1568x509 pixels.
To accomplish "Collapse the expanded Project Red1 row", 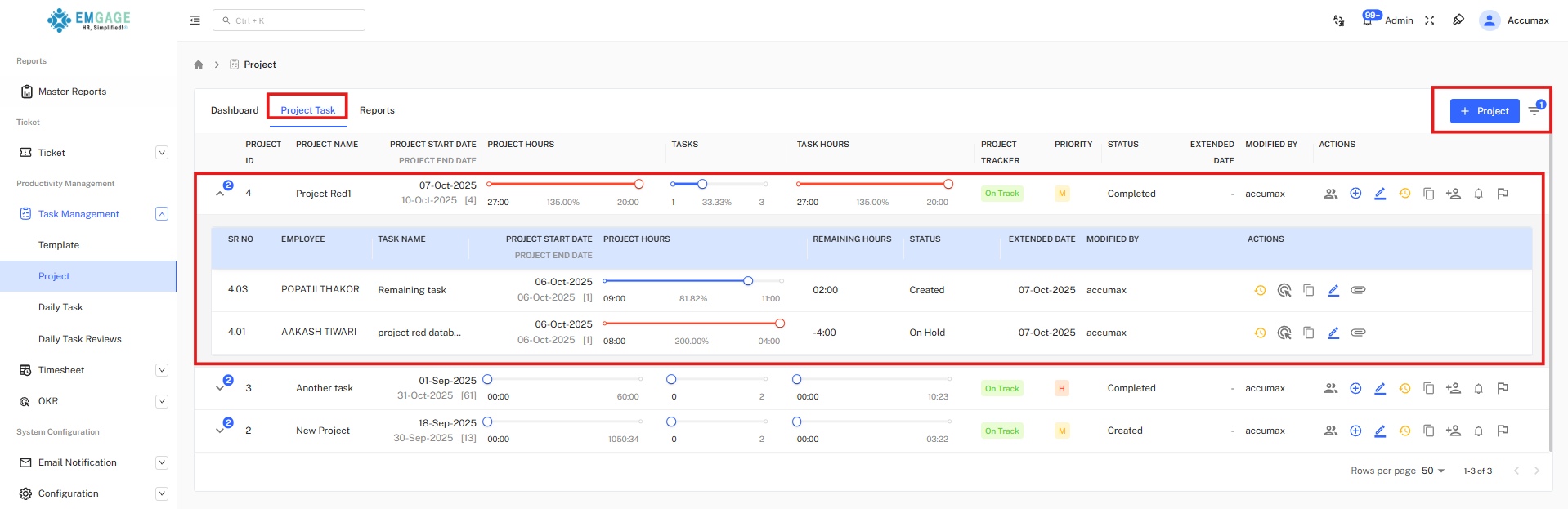I will pos(220,194).
